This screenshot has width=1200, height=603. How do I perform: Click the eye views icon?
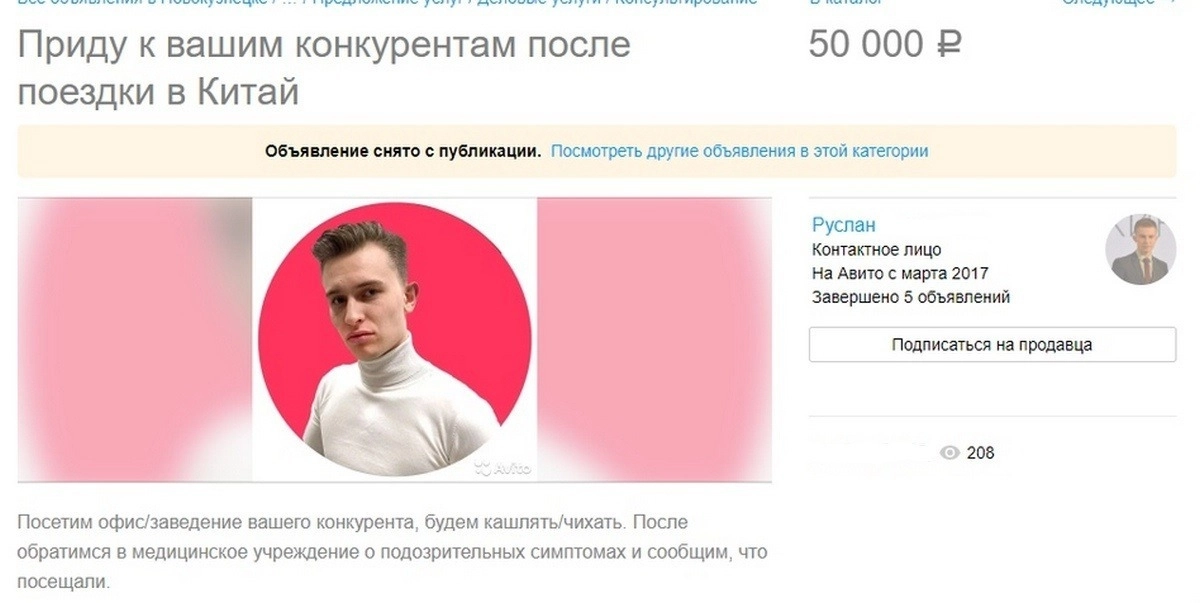tap(950, 453)
